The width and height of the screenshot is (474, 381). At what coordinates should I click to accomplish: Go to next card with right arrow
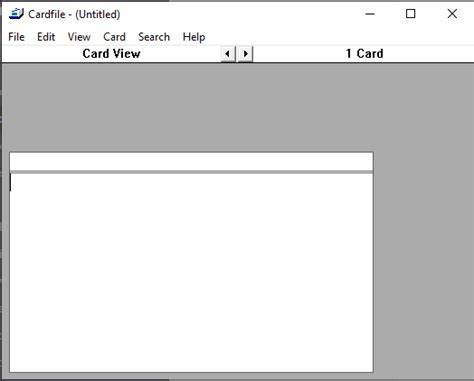pyautogui.click(x=245, y=54)
